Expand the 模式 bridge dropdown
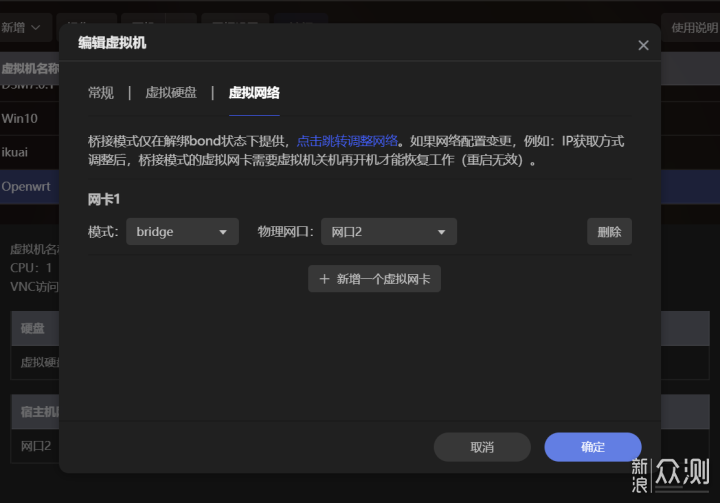 coord(182,232)
